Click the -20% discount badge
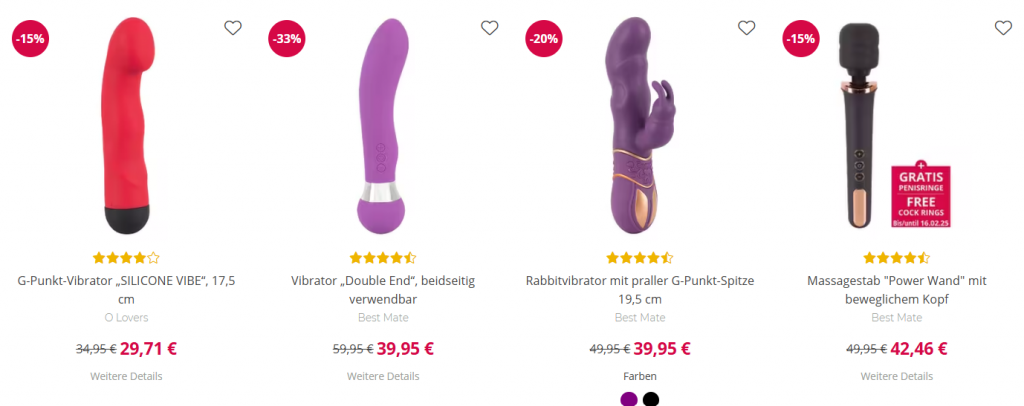 pos(544,39)
